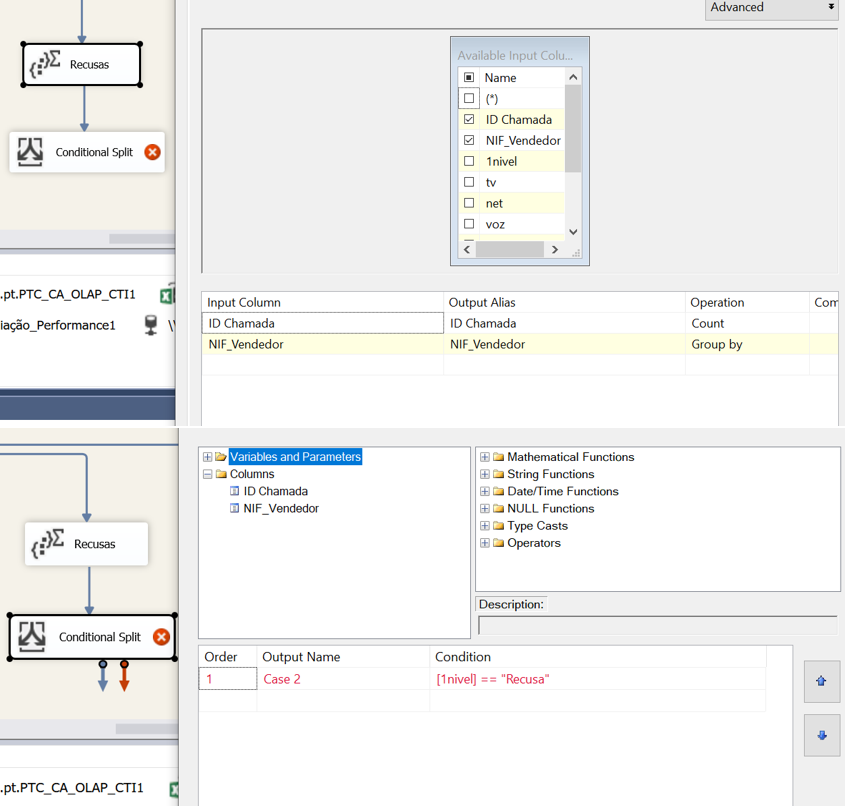845x806 pixels.
Task: Expand Mathematical Functions node
Action: pos(485,457)
